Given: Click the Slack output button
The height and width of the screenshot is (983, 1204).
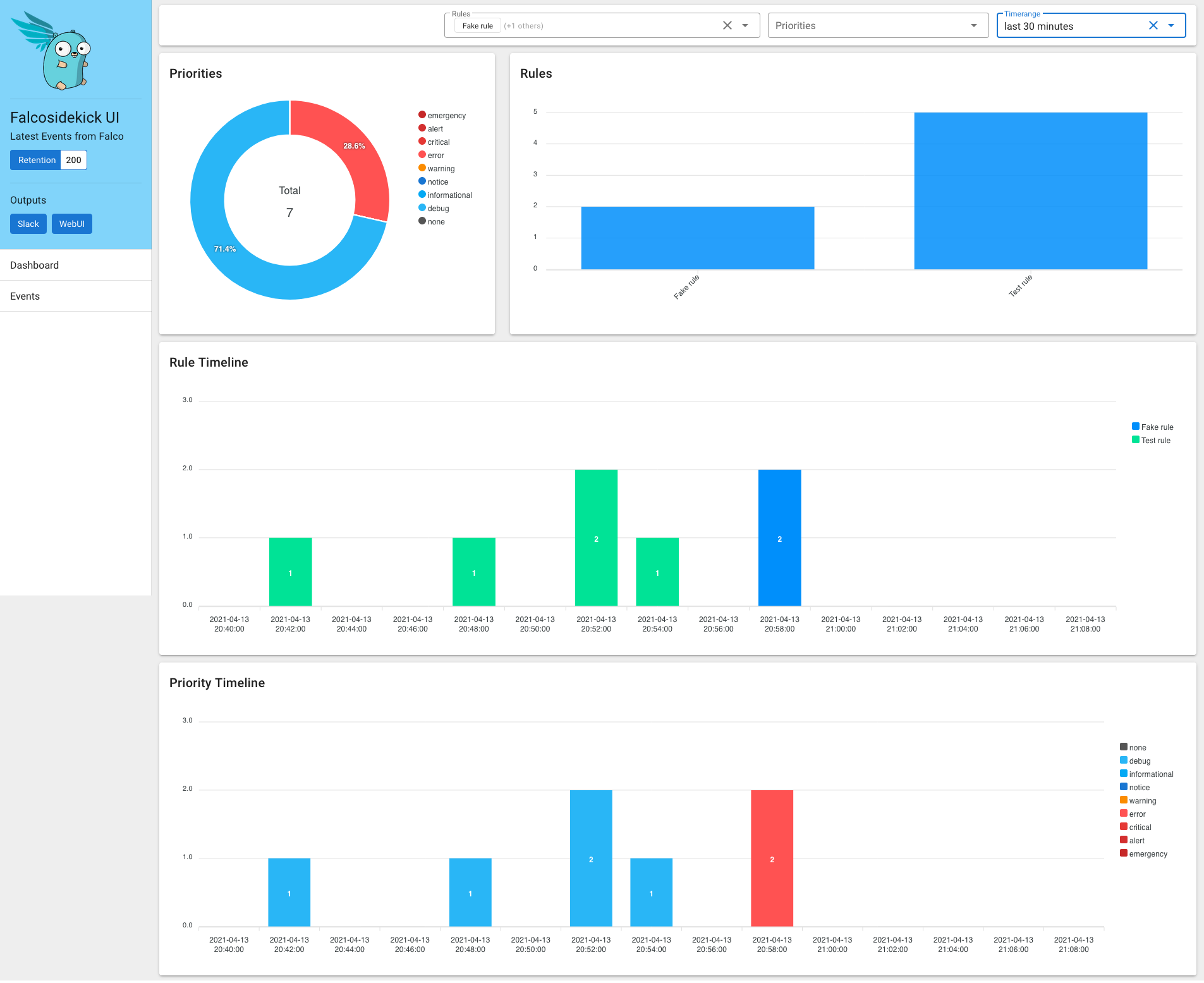Looking at the screenshot, I should [28, 224].
